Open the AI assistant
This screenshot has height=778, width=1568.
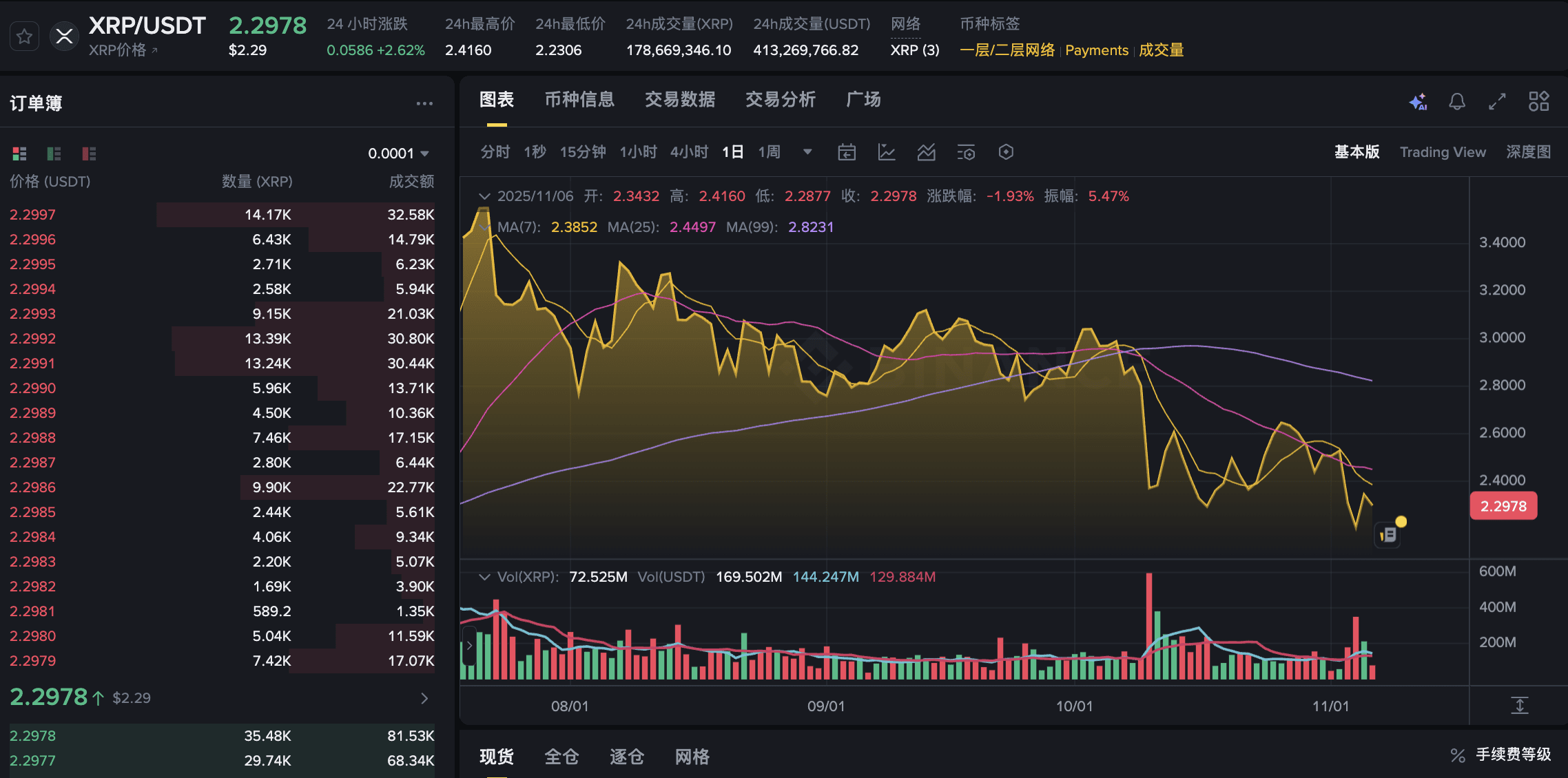(1418, 101)
